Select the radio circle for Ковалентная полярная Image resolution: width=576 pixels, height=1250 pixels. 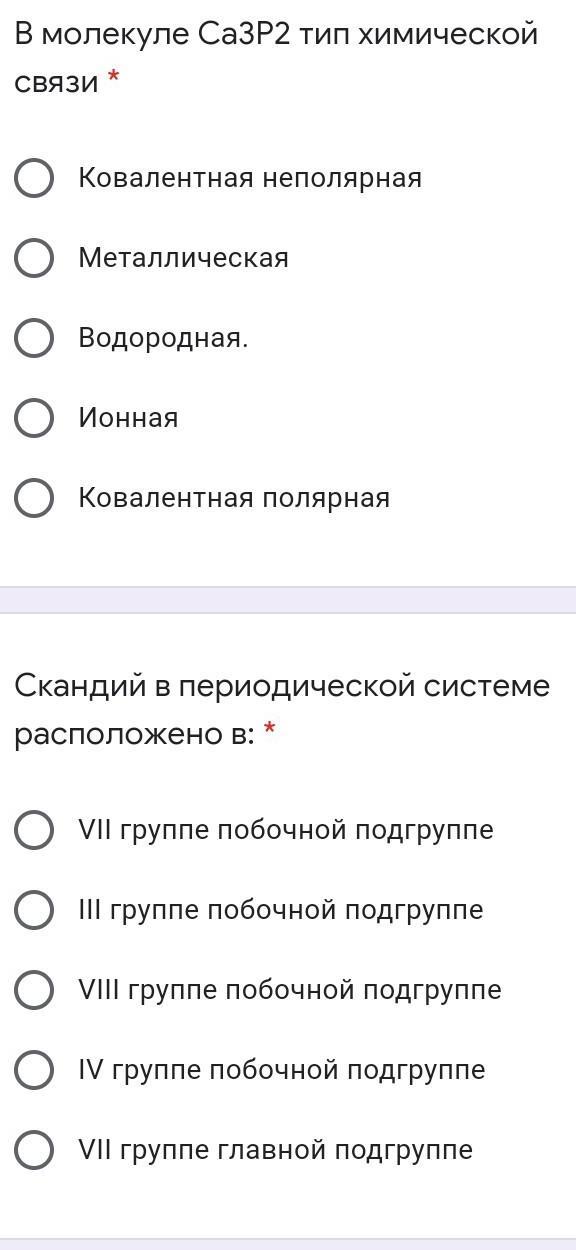[34, 498]
